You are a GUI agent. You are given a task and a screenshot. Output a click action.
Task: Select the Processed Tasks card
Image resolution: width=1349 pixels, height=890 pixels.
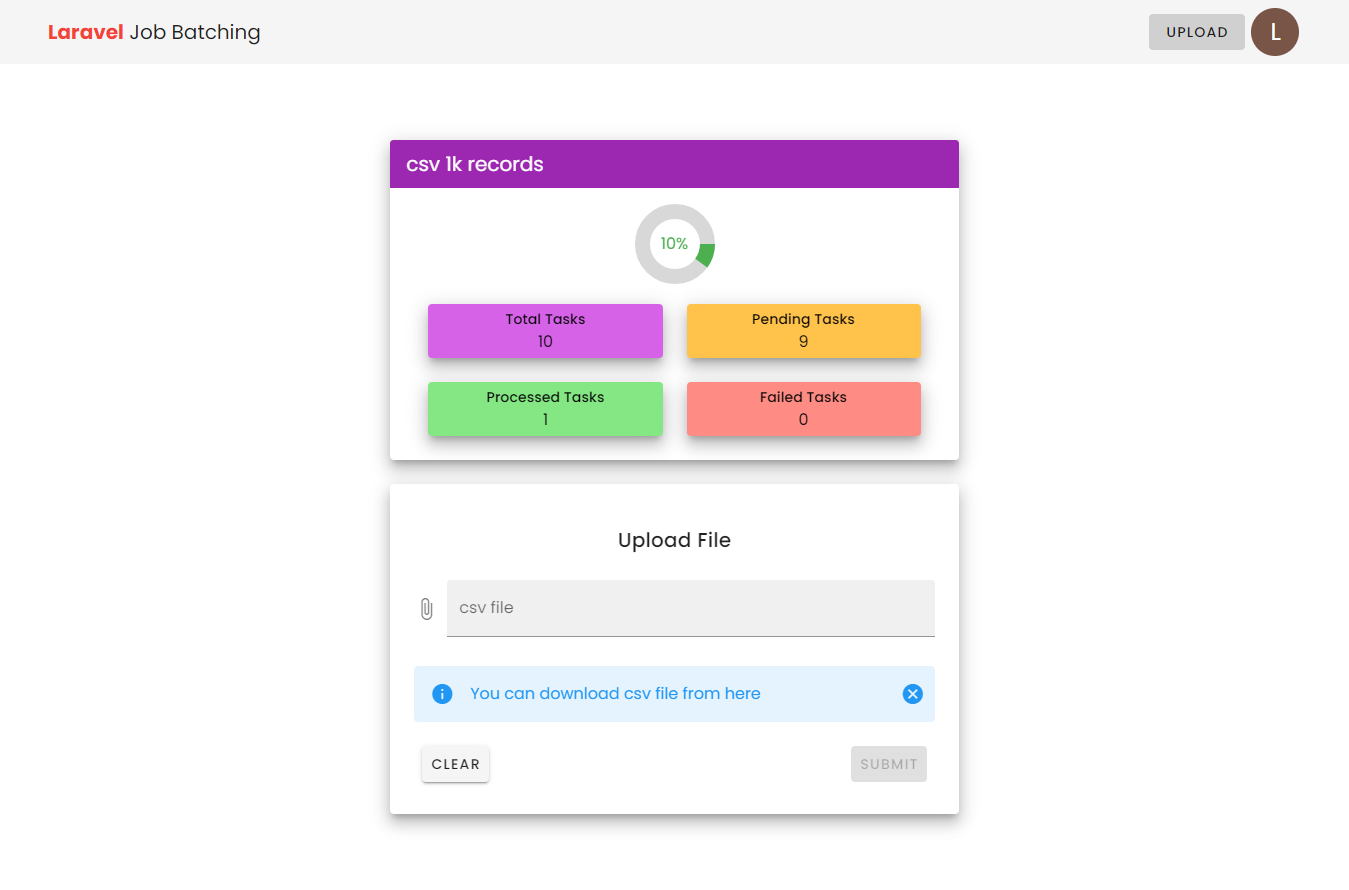tap(545, 408)
